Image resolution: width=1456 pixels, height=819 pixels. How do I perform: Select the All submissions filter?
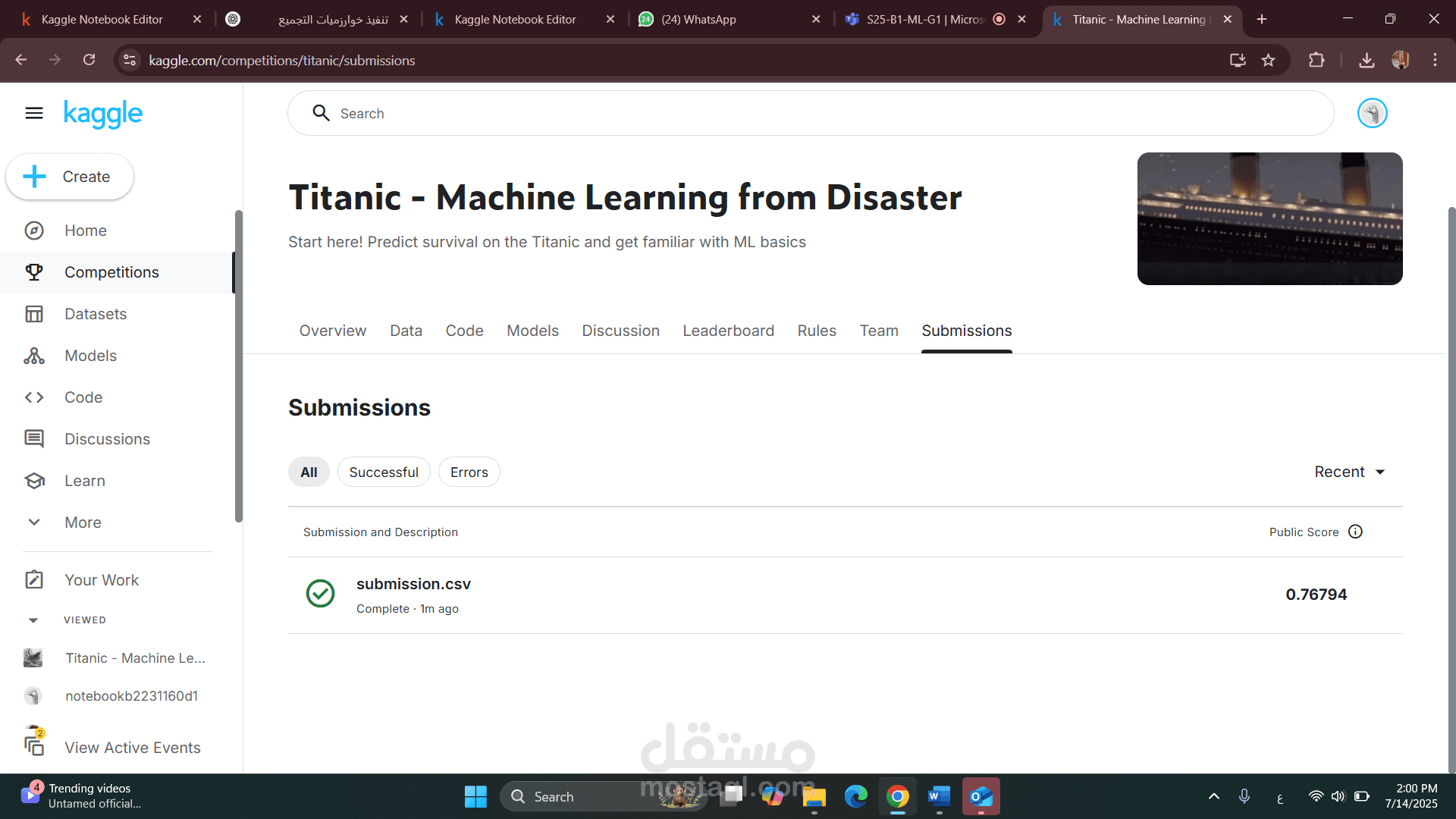tap(309, 472)
